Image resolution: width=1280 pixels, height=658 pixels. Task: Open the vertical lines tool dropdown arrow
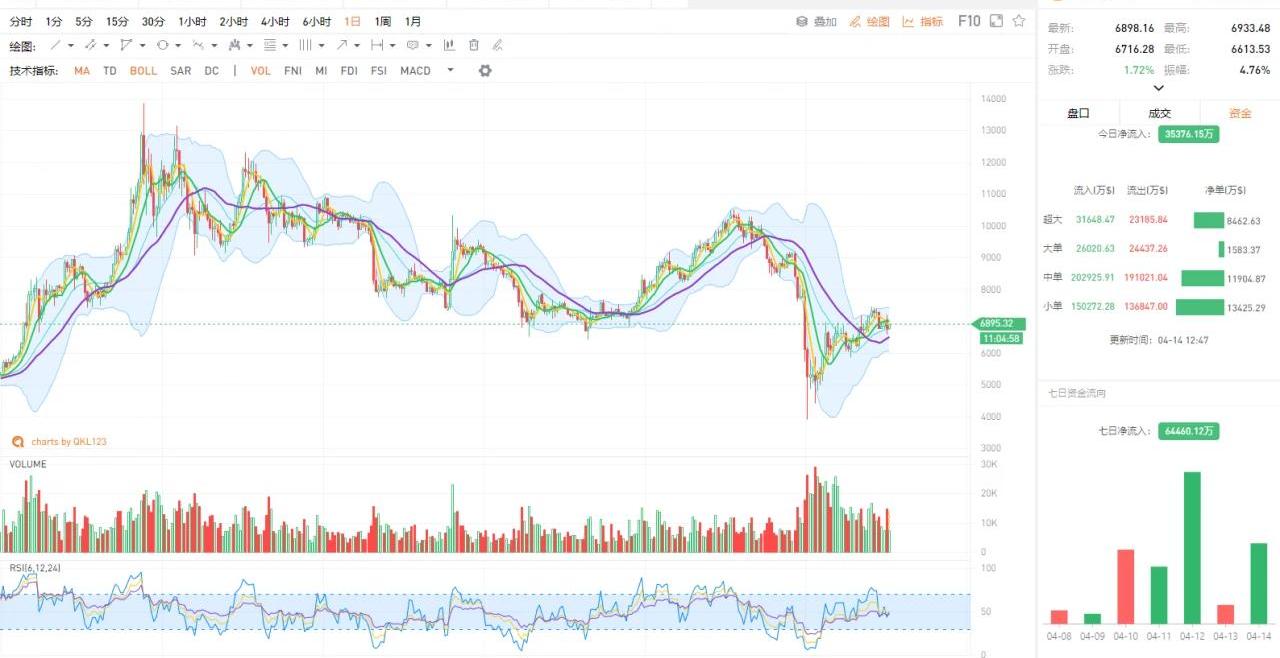pyautogui.click(x=320, y=45)
